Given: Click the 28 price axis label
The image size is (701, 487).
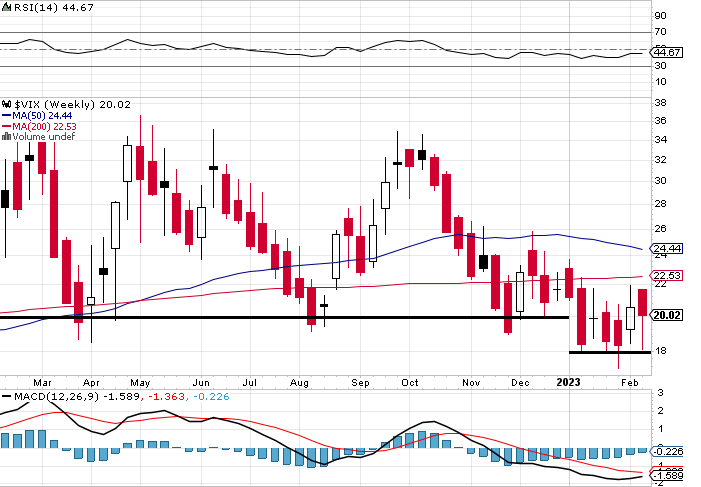Looking at the screenshot, I should point(660,203).
